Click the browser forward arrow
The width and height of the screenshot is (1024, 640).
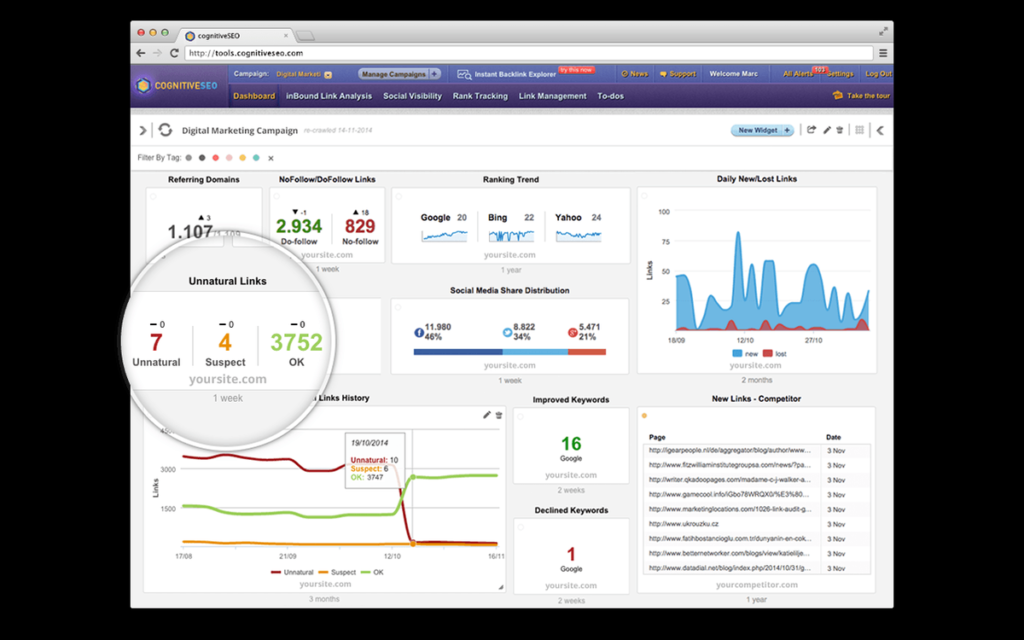[x=157, y=53]
